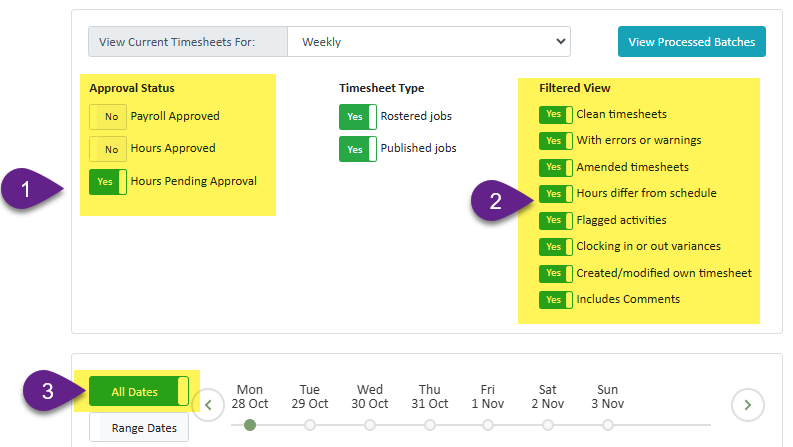Click View Processed Batches button
The height and width of the screenshot is (447, 793).
click(691, 41)
